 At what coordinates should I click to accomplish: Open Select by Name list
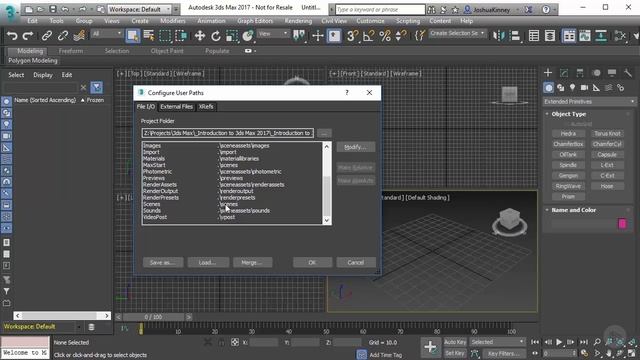(149, 36)
